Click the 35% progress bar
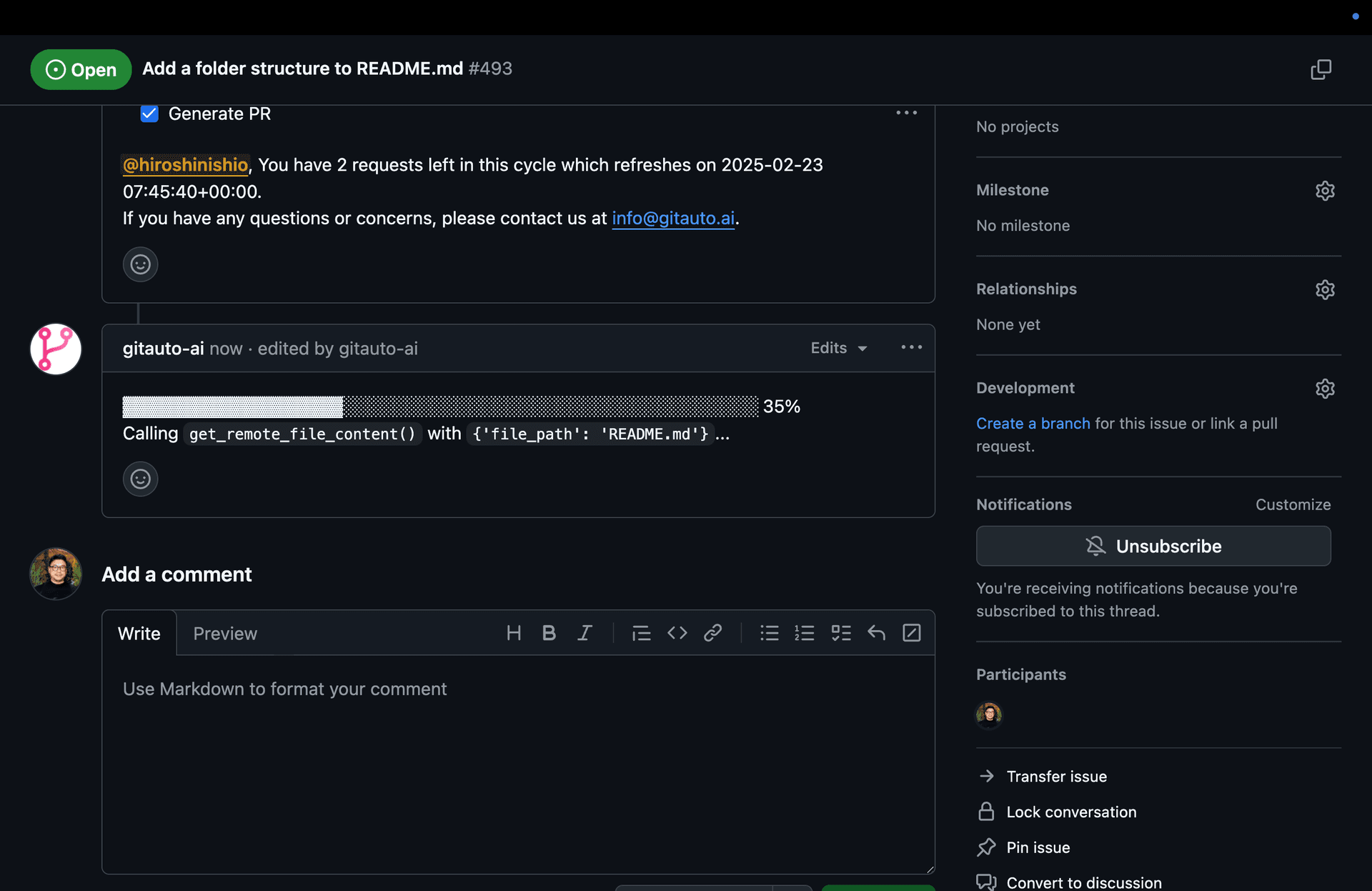The image size is (1372, 891). coord(438,406)
